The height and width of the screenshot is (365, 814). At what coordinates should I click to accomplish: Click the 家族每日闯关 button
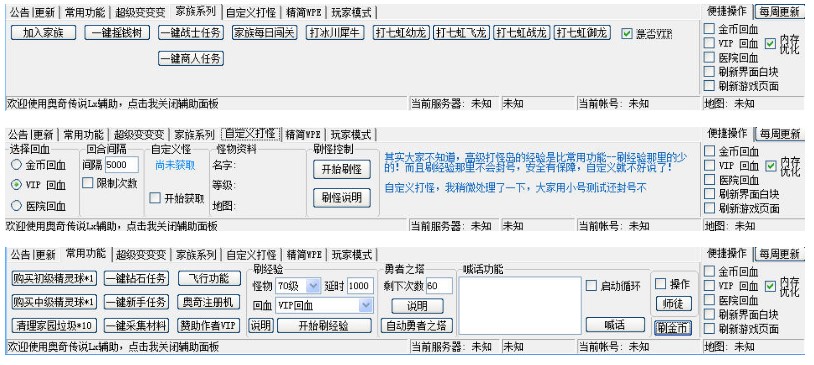pyautogui.click(x=265, y=33)
